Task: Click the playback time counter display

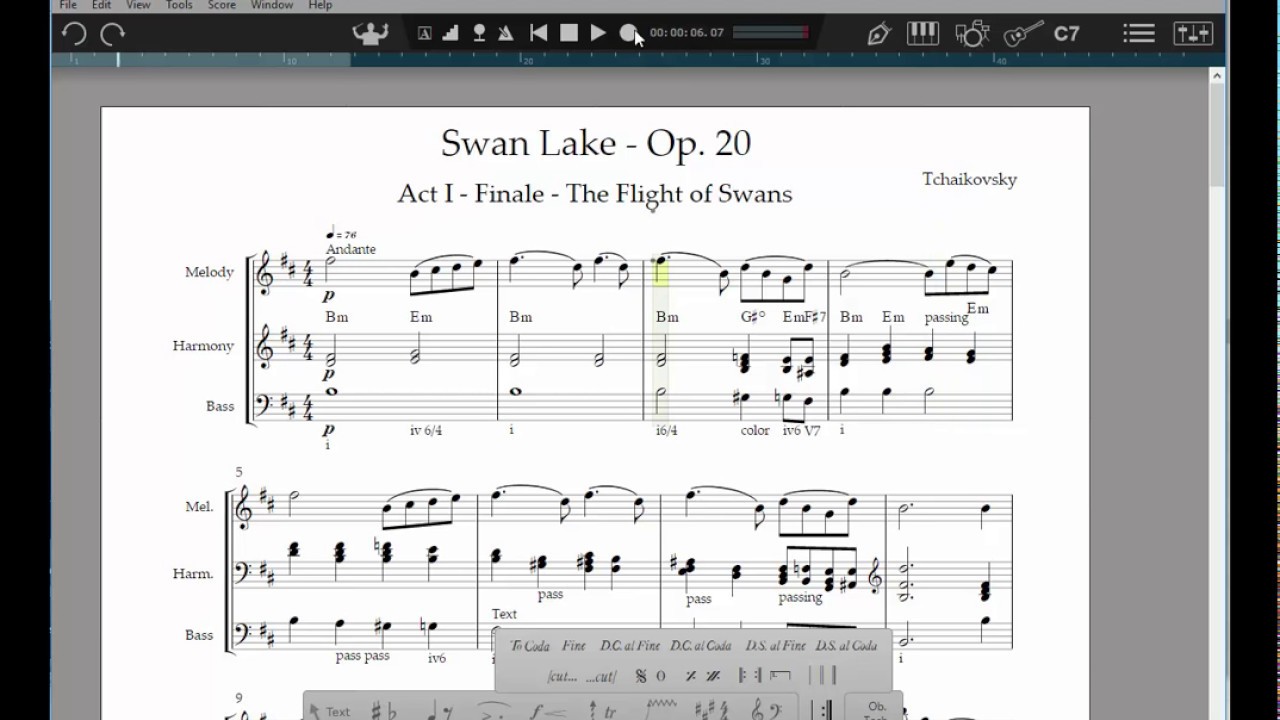Action: [686, 33]
